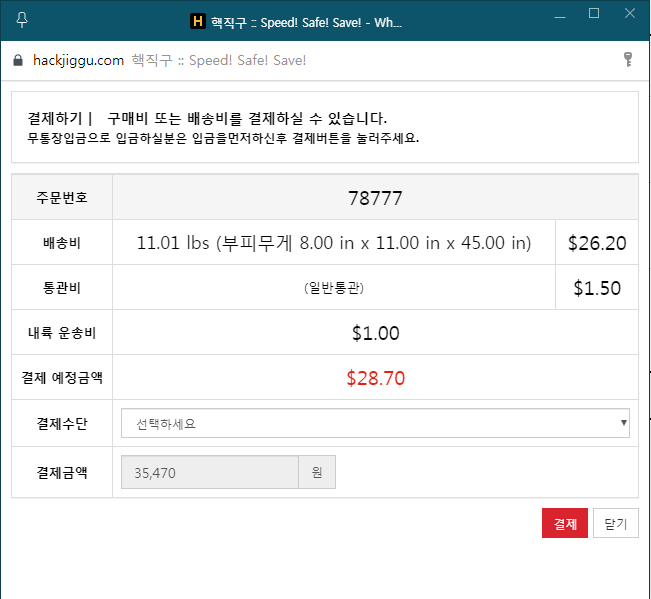Image resolution: width=651 pixels, height=599 pixels.
Task: Click the padlock icon beside the URL
Action: [x=17, y=60]
